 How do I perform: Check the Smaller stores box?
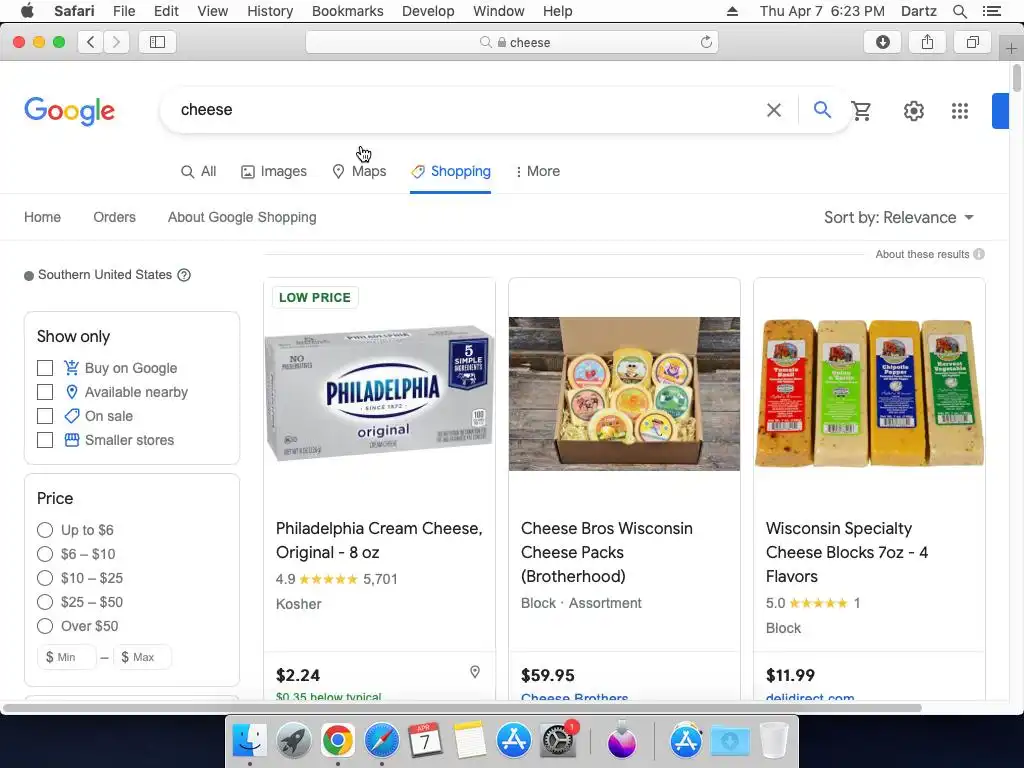pyautogui.click(x=45, y=440)
